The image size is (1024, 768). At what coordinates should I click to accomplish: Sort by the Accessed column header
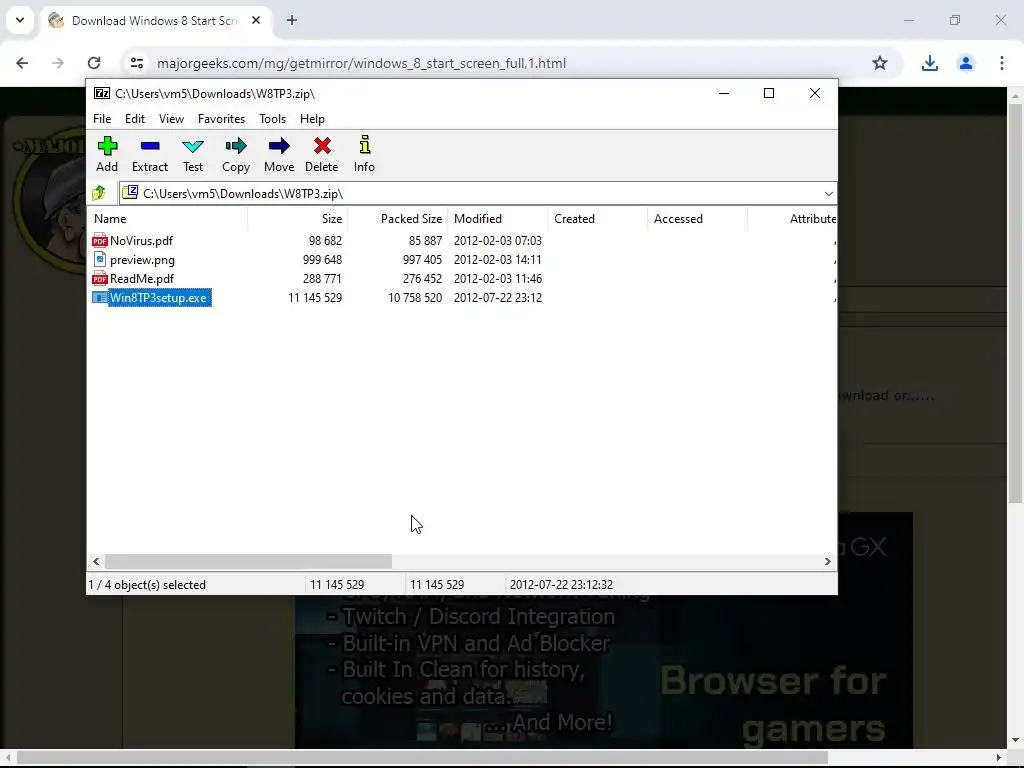(x=697, y=219)
